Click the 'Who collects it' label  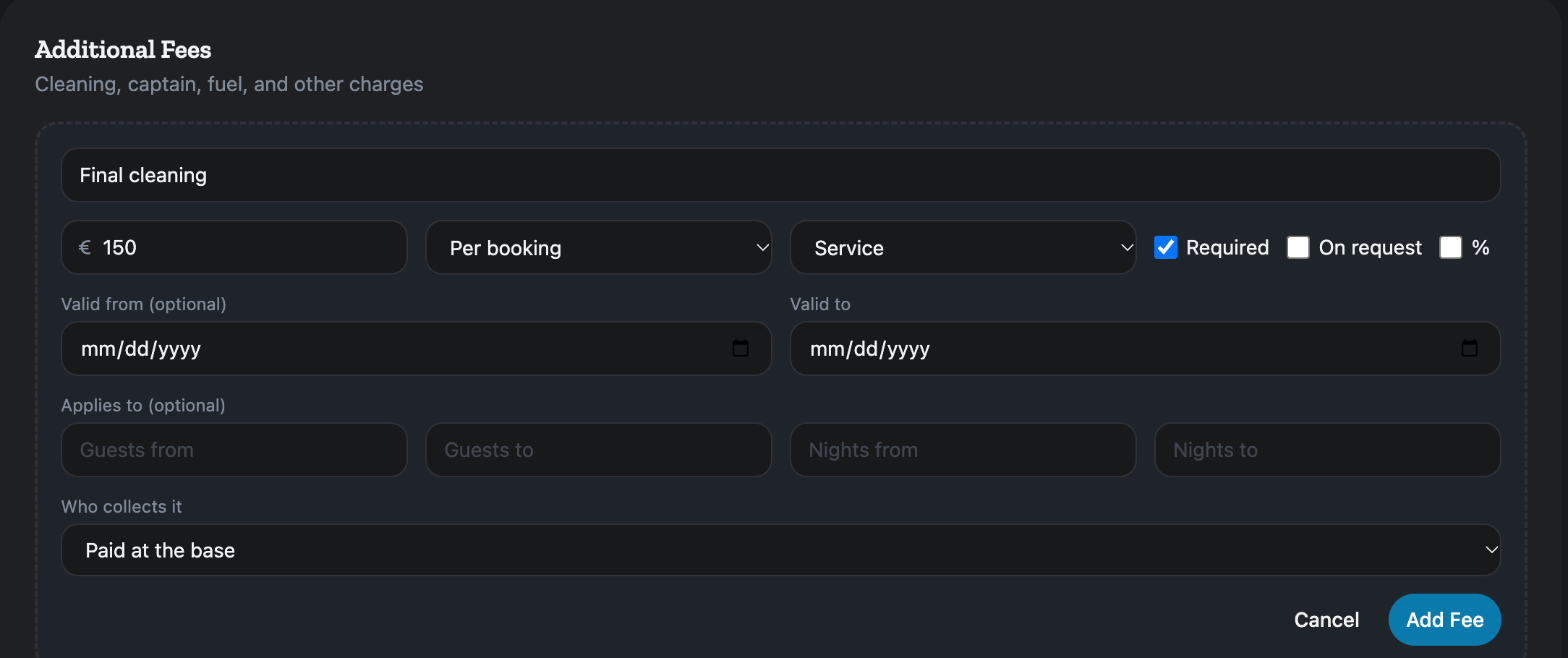[121, 507]
